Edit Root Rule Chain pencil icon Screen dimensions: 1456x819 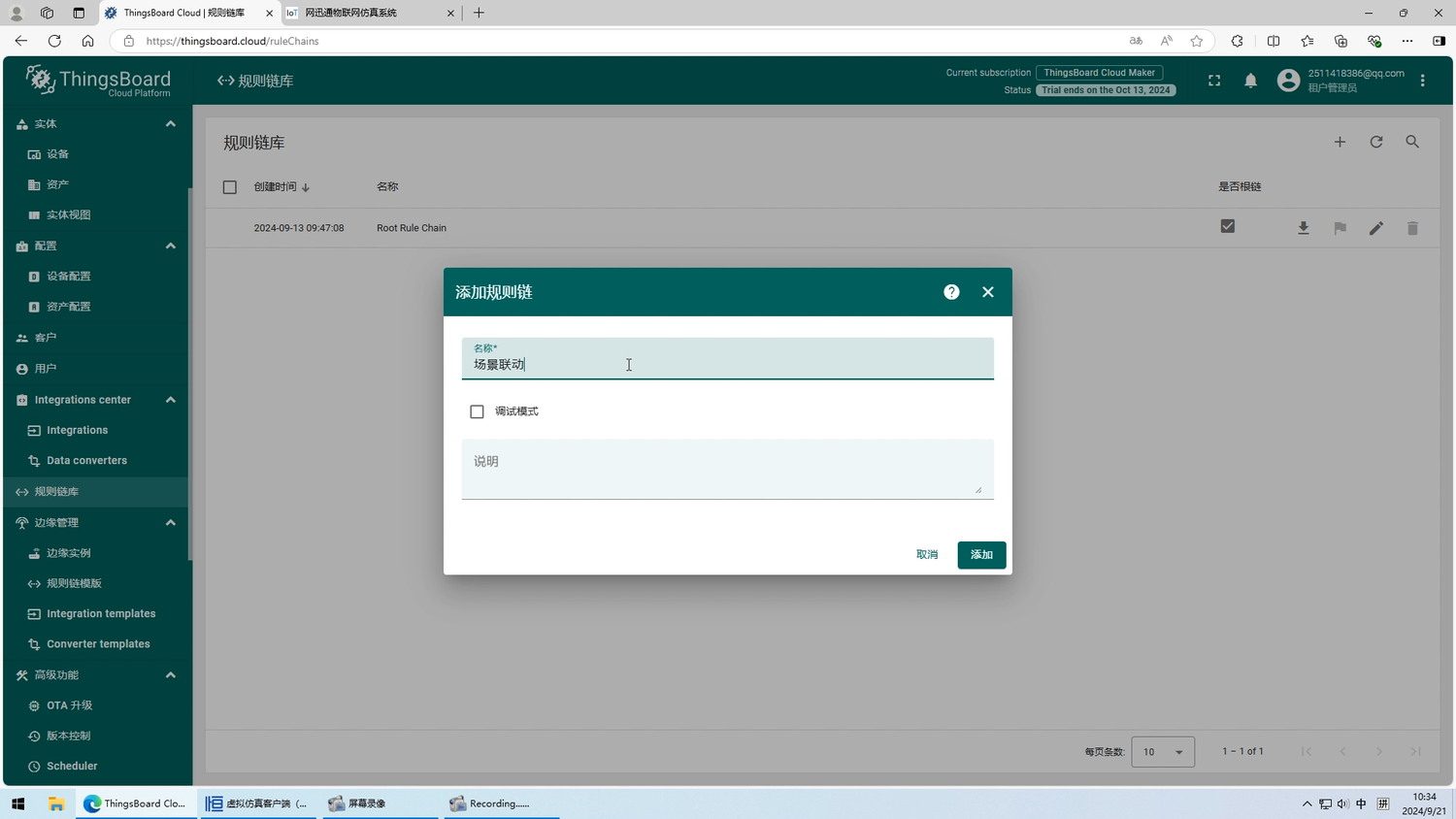[x=1375, y=228]
